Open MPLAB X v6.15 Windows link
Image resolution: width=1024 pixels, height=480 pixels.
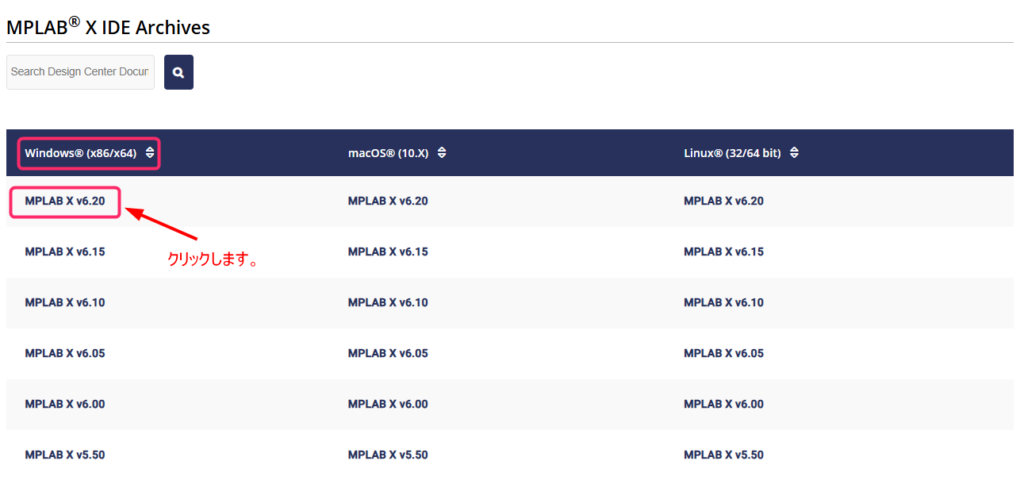click(65, 252)
